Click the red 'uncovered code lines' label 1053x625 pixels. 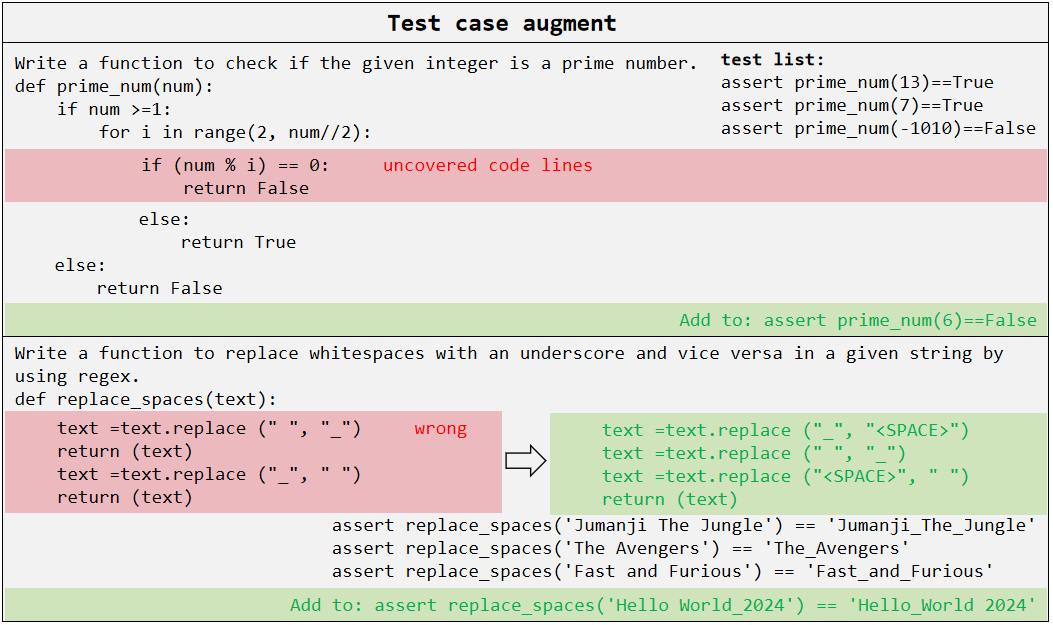487,166
